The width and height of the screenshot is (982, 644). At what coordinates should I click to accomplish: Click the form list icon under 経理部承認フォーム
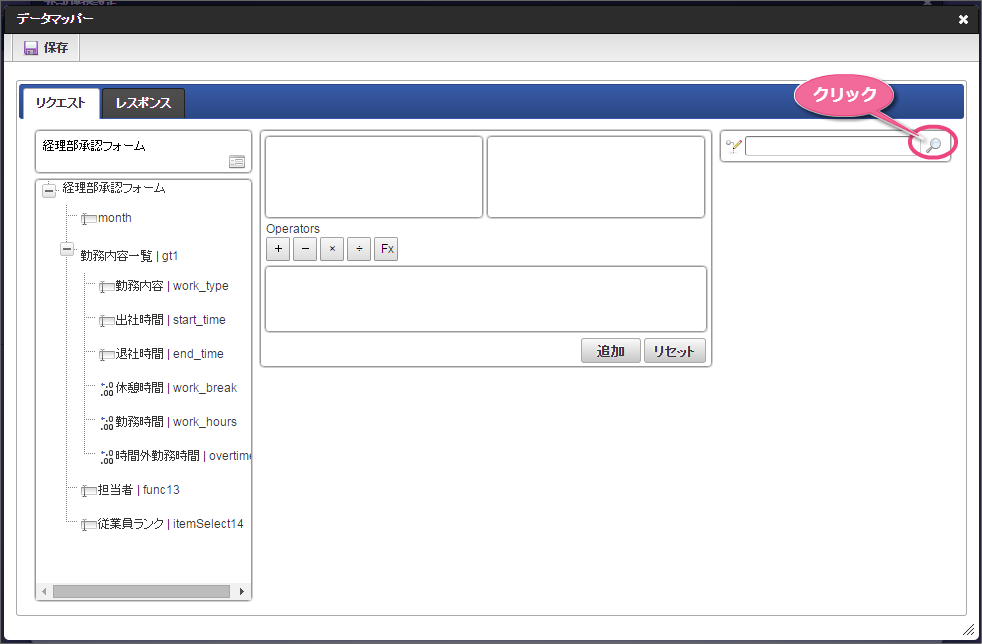[x=237, y=162]
